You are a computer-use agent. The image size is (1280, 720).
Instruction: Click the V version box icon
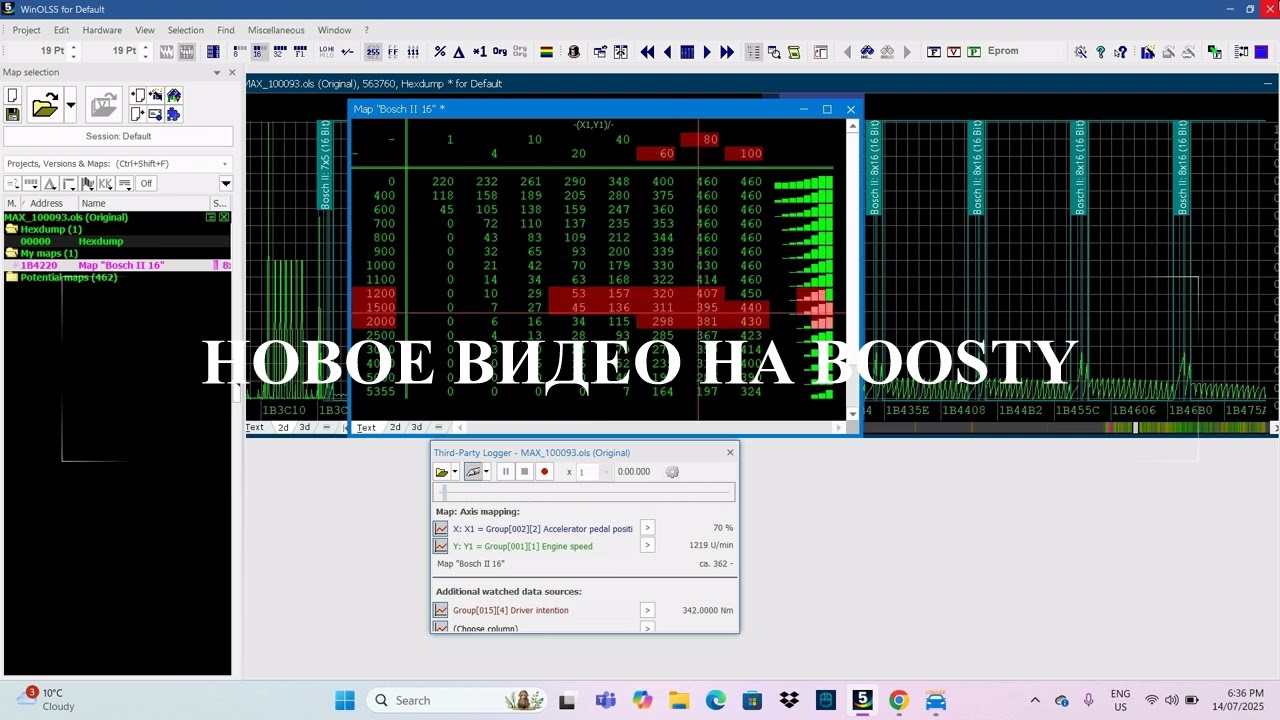954,52
